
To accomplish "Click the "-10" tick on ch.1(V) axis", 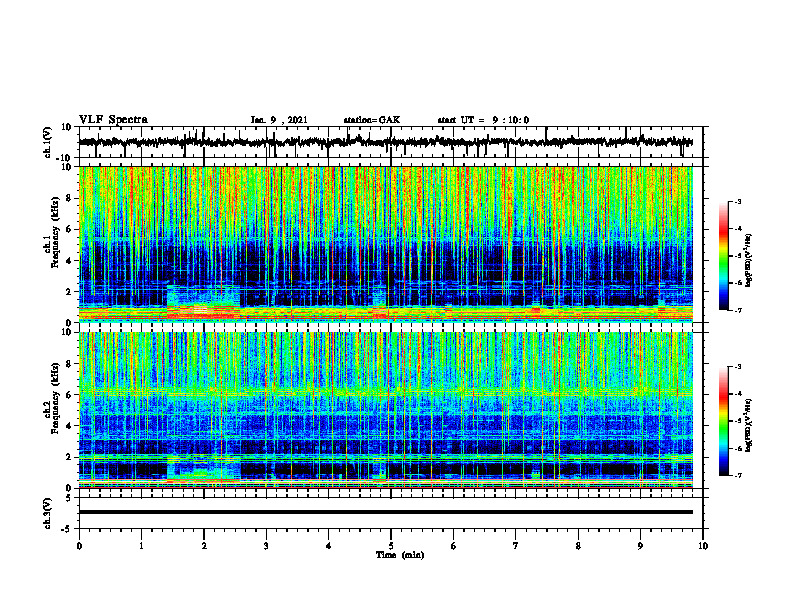I will [x=65, y=158].
